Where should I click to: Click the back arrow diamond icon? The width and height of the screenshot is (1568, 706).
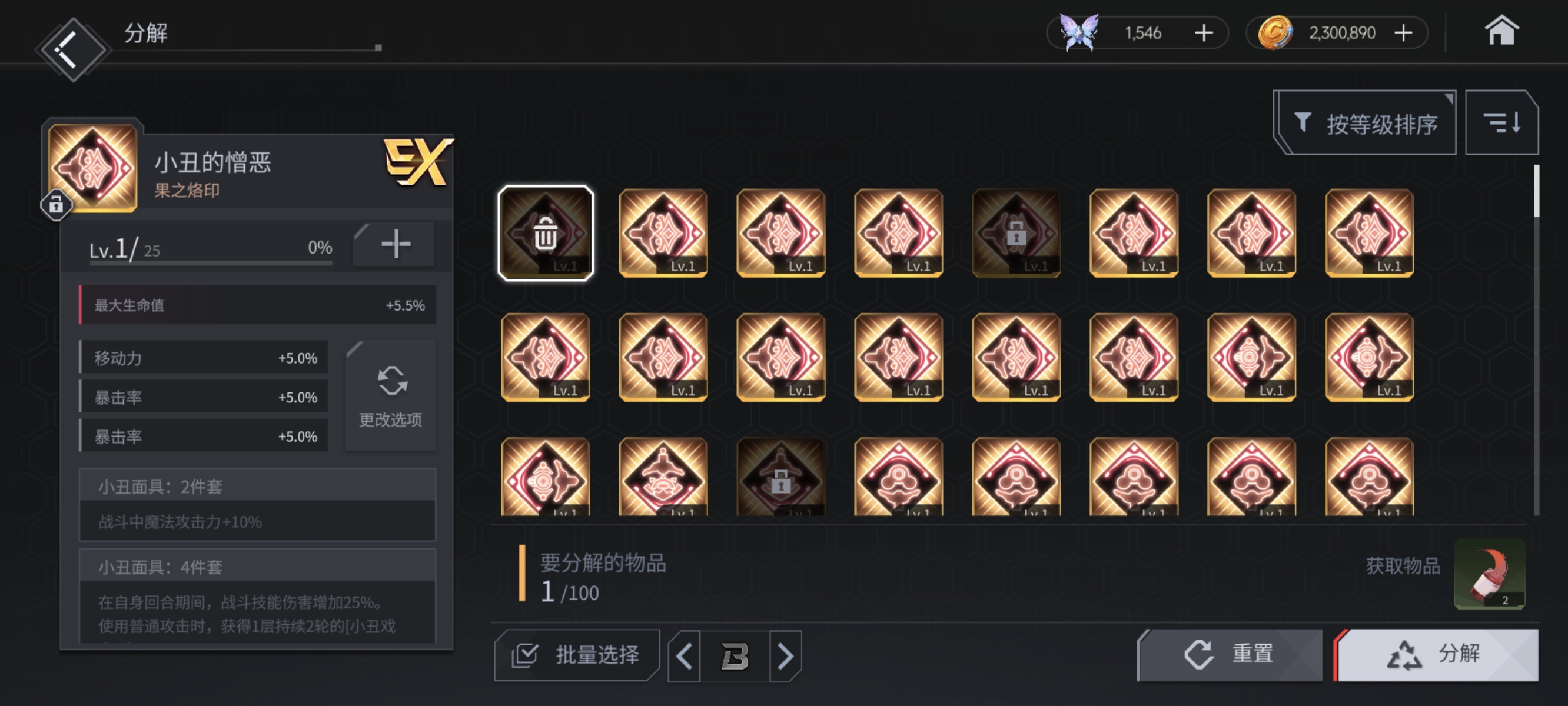point(72,49)
